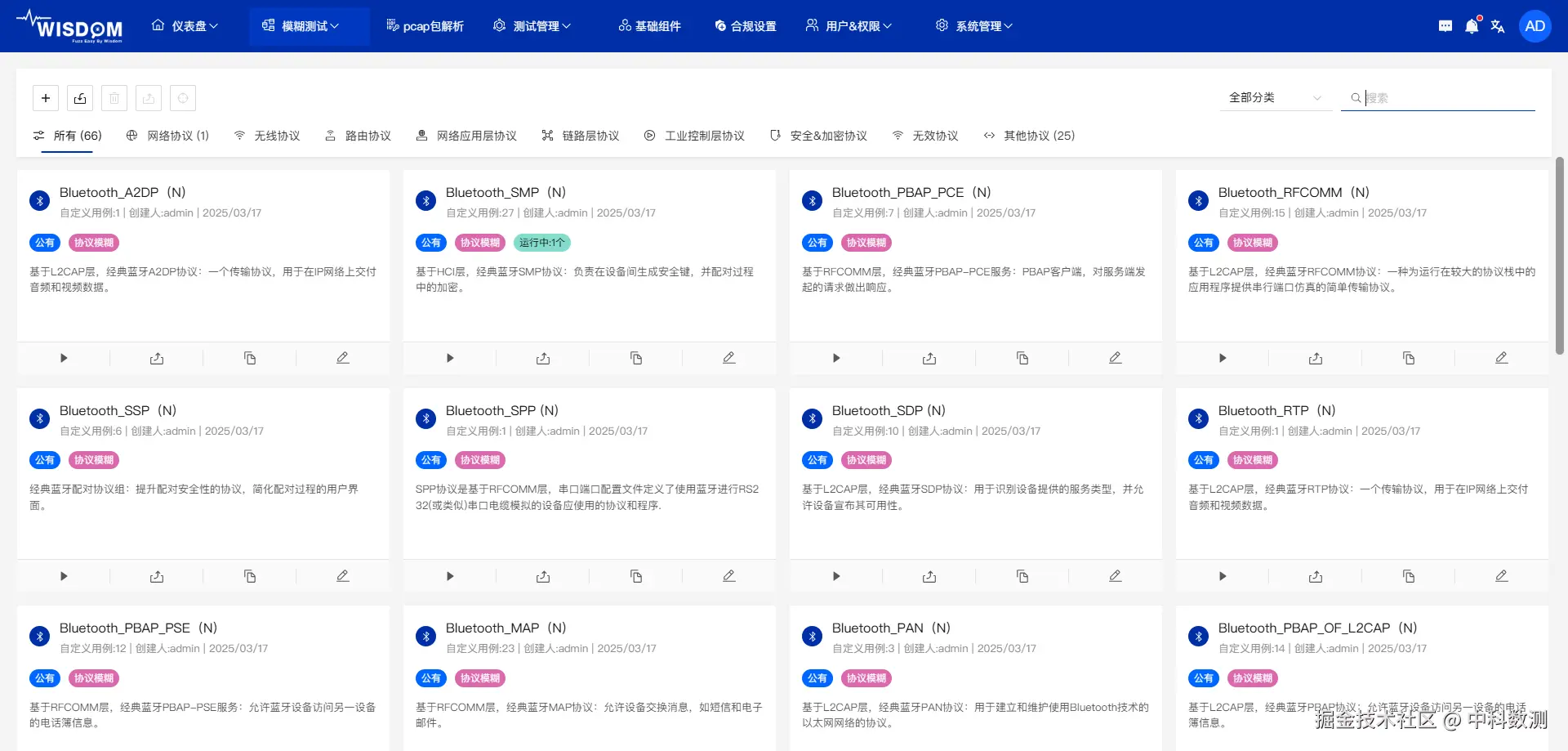Viewport: 1568px width, 751px height.
Task: Open the 无效协议 tab
Action: pyautogui.click(x=925, y=136)
